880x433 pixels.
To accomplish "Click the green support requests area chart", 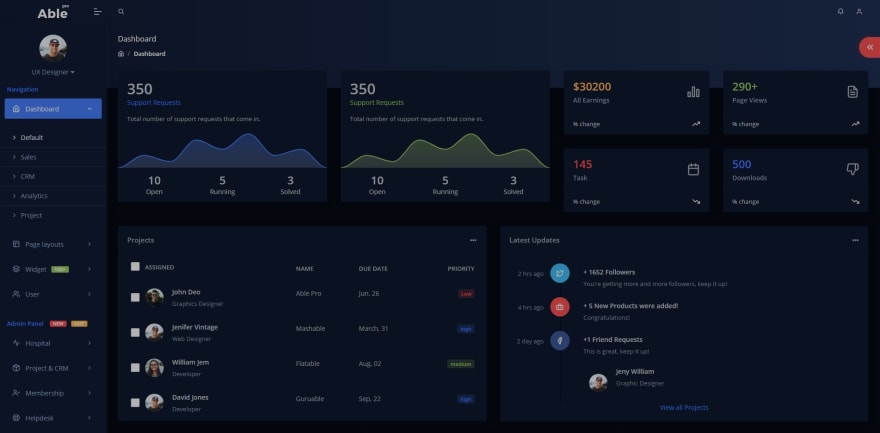I will [445, 150].
